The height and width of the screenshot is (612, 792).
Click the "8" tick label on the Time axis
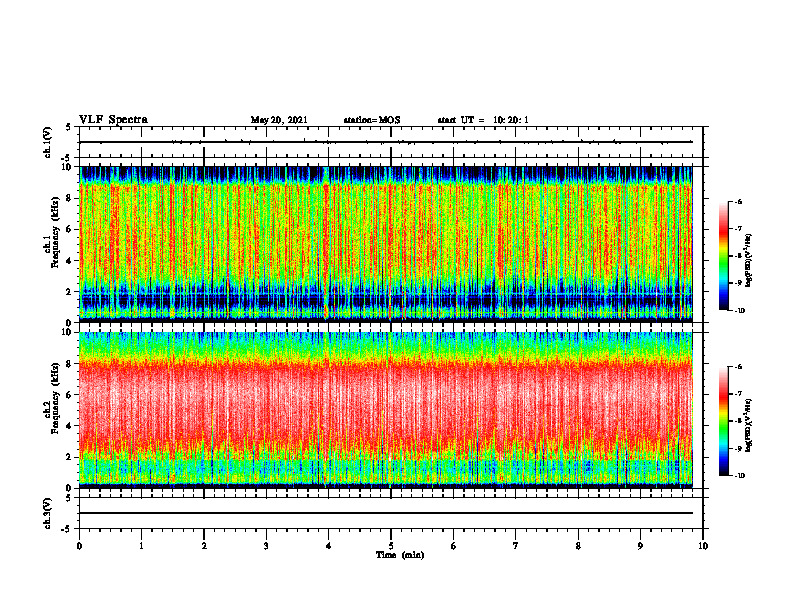click(x=578, y=546)
